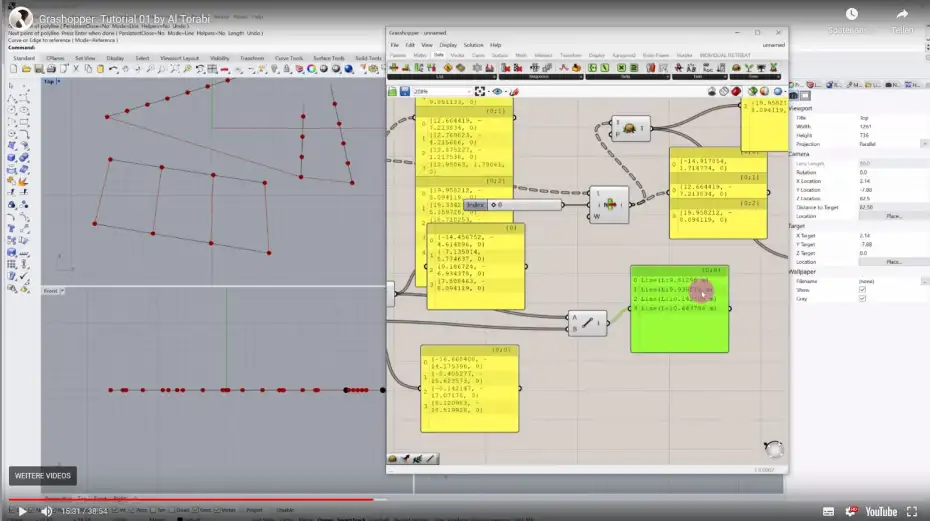Open the Top viewport title menu arrow
This screenshot has width=930, height=521.
click(58, 81)
